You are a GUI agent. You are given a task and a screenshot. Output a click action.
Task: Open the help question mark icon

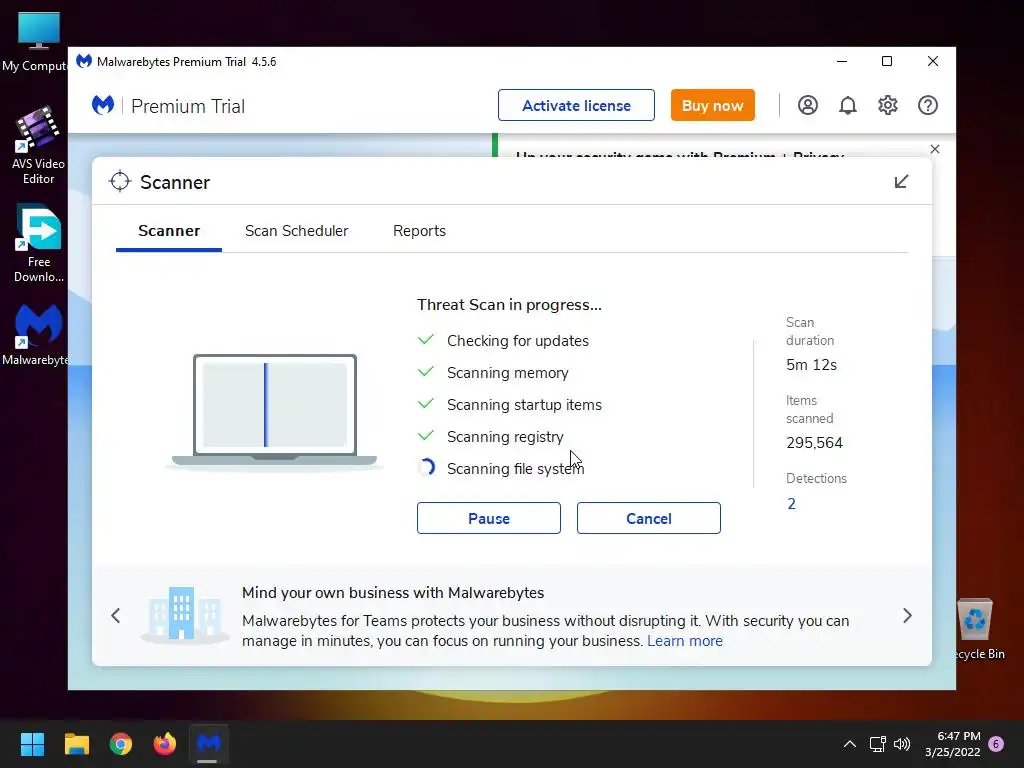[x=927, y=105]
